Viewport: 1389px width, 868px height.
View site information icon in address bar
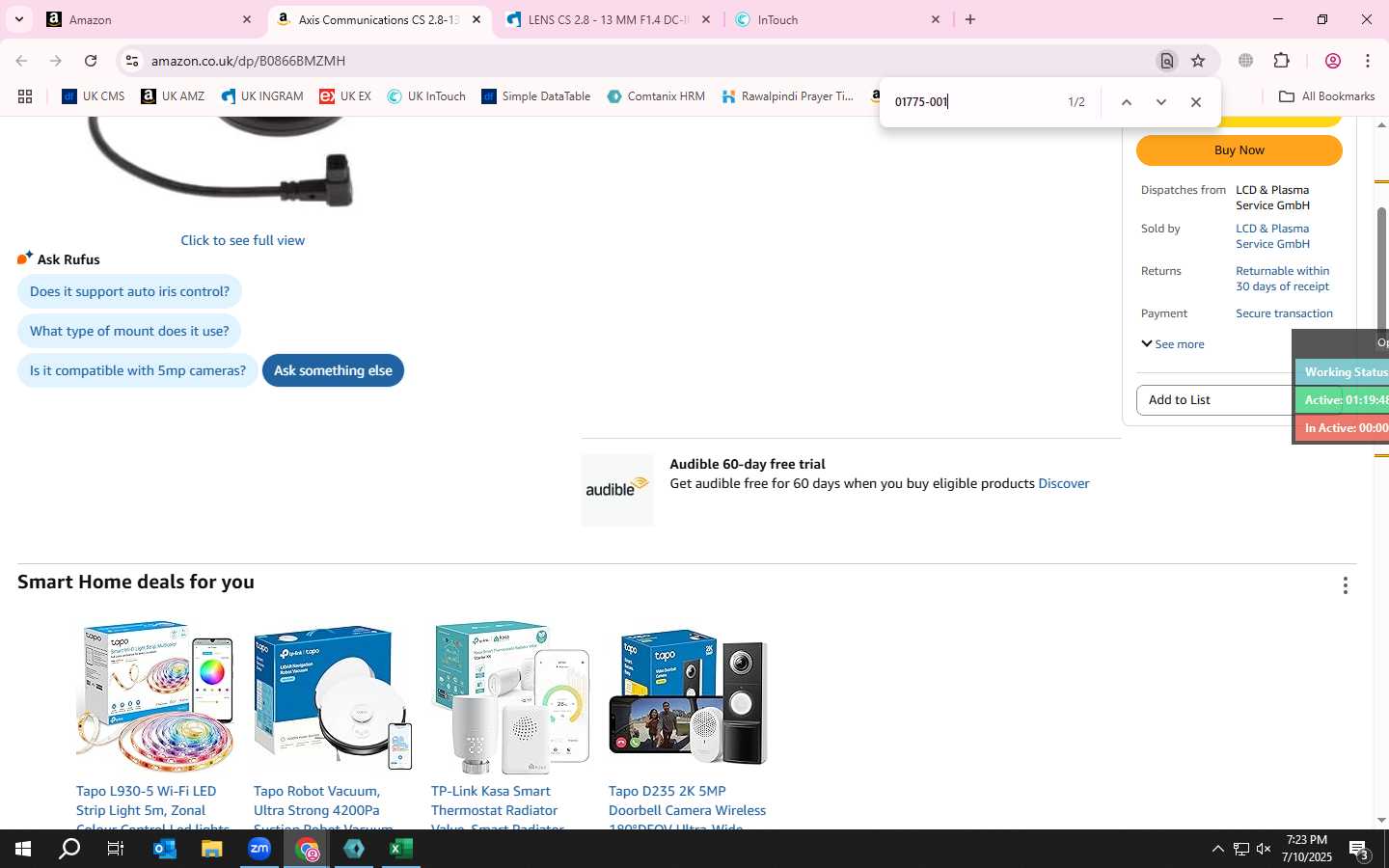click(132, 61)
